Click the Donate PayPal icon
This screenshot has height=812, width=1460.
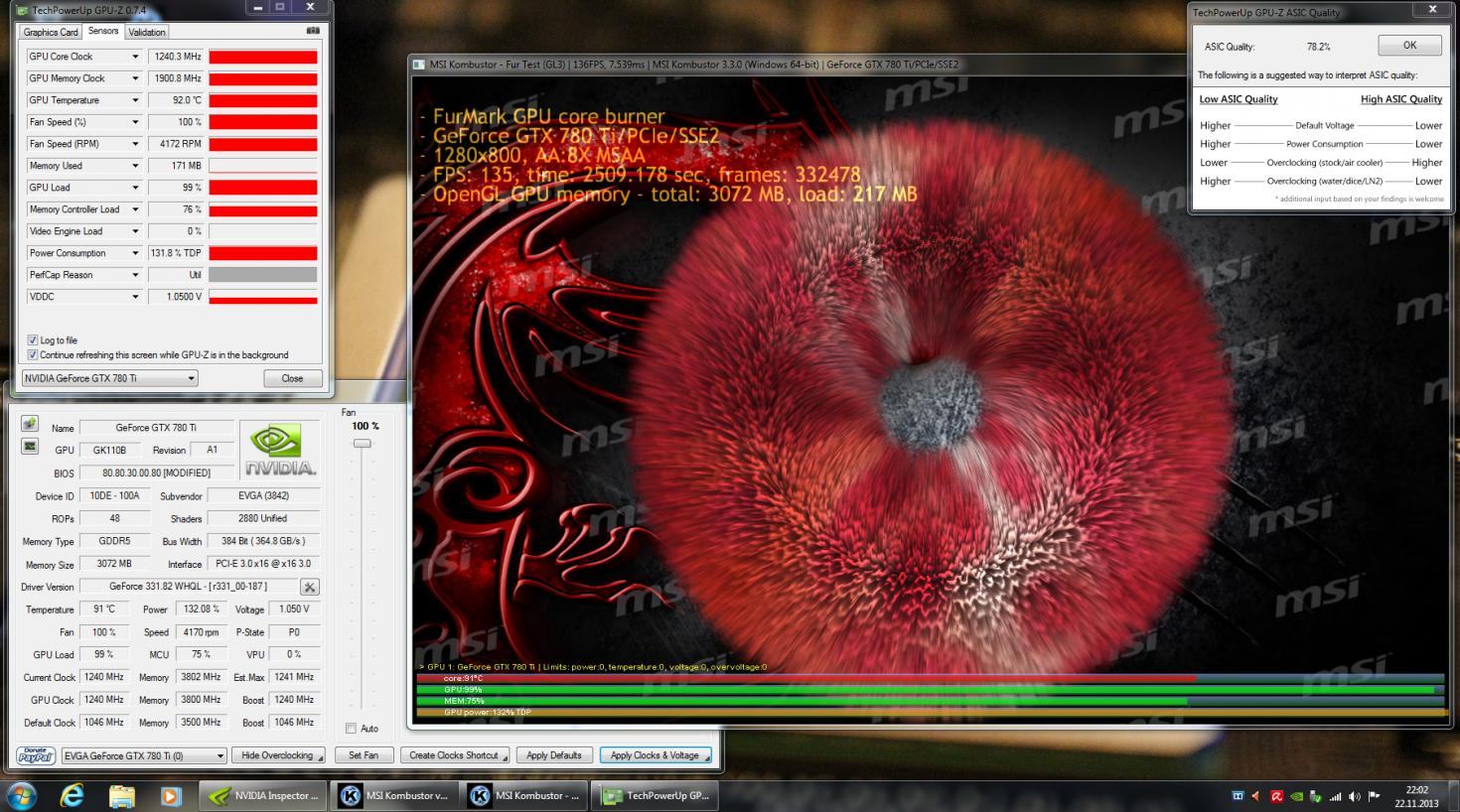(x=37, y=755)
